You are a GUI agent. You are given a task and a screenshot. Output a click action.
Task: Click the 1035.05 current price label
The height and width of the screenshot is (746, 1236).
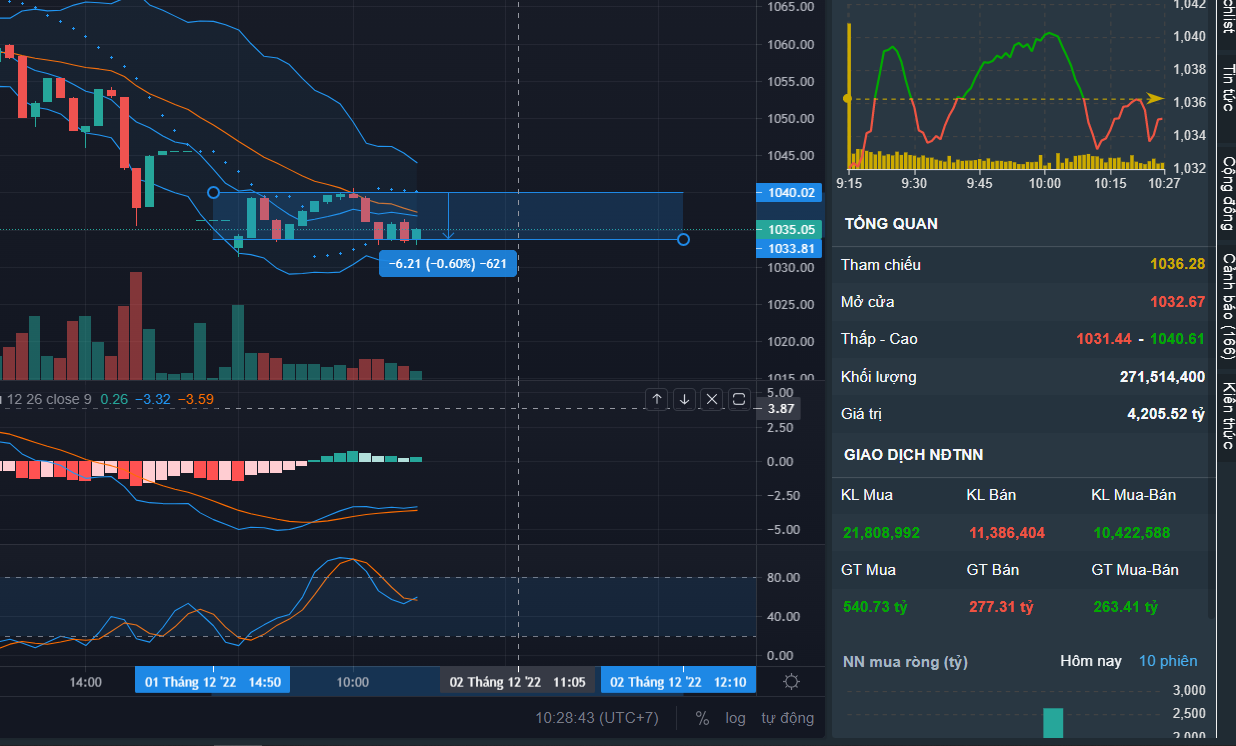click(789, 229)
